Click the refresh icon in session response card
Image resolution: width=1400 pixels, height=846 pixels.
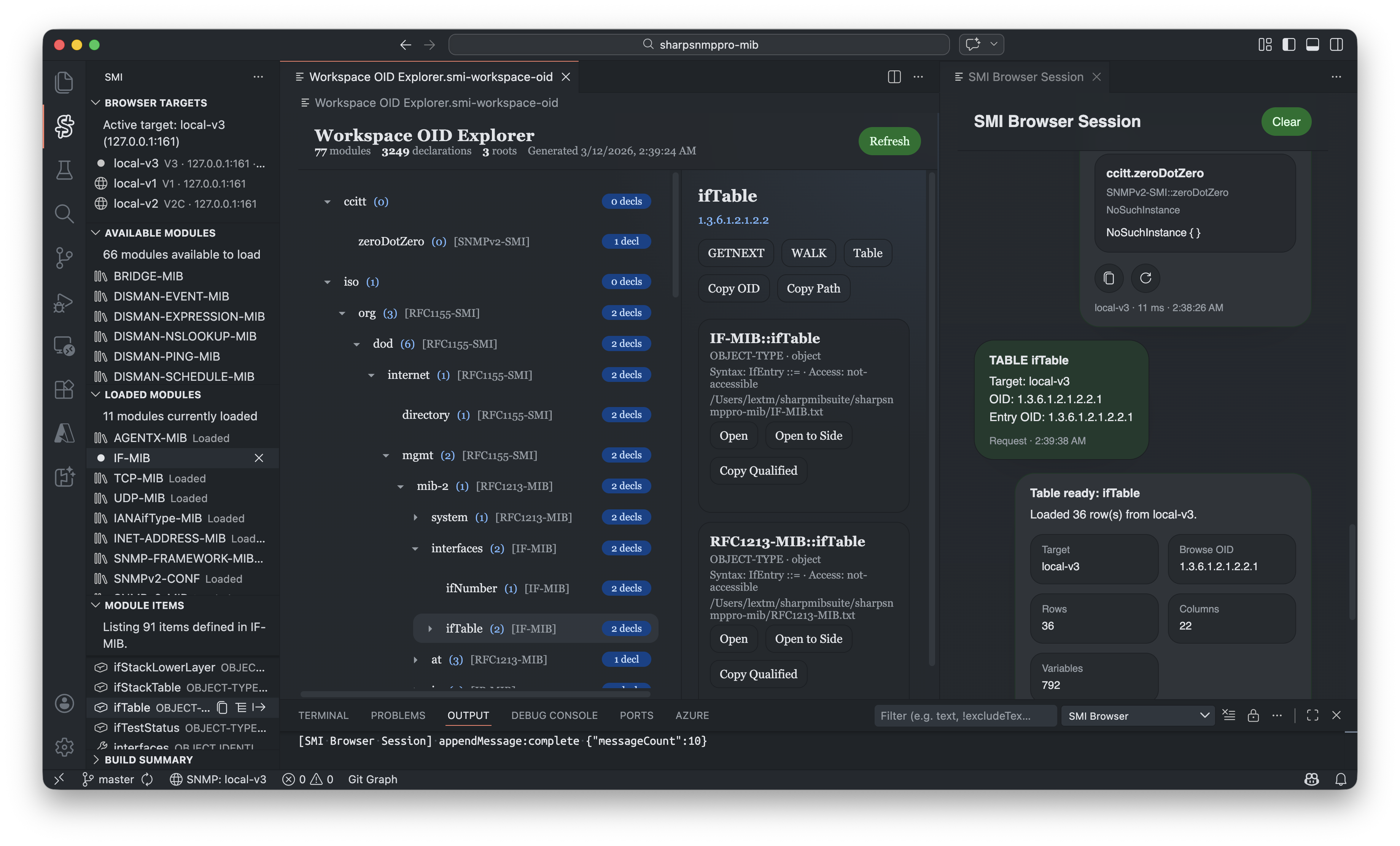pyautogui.click(x=1145, y=278)
